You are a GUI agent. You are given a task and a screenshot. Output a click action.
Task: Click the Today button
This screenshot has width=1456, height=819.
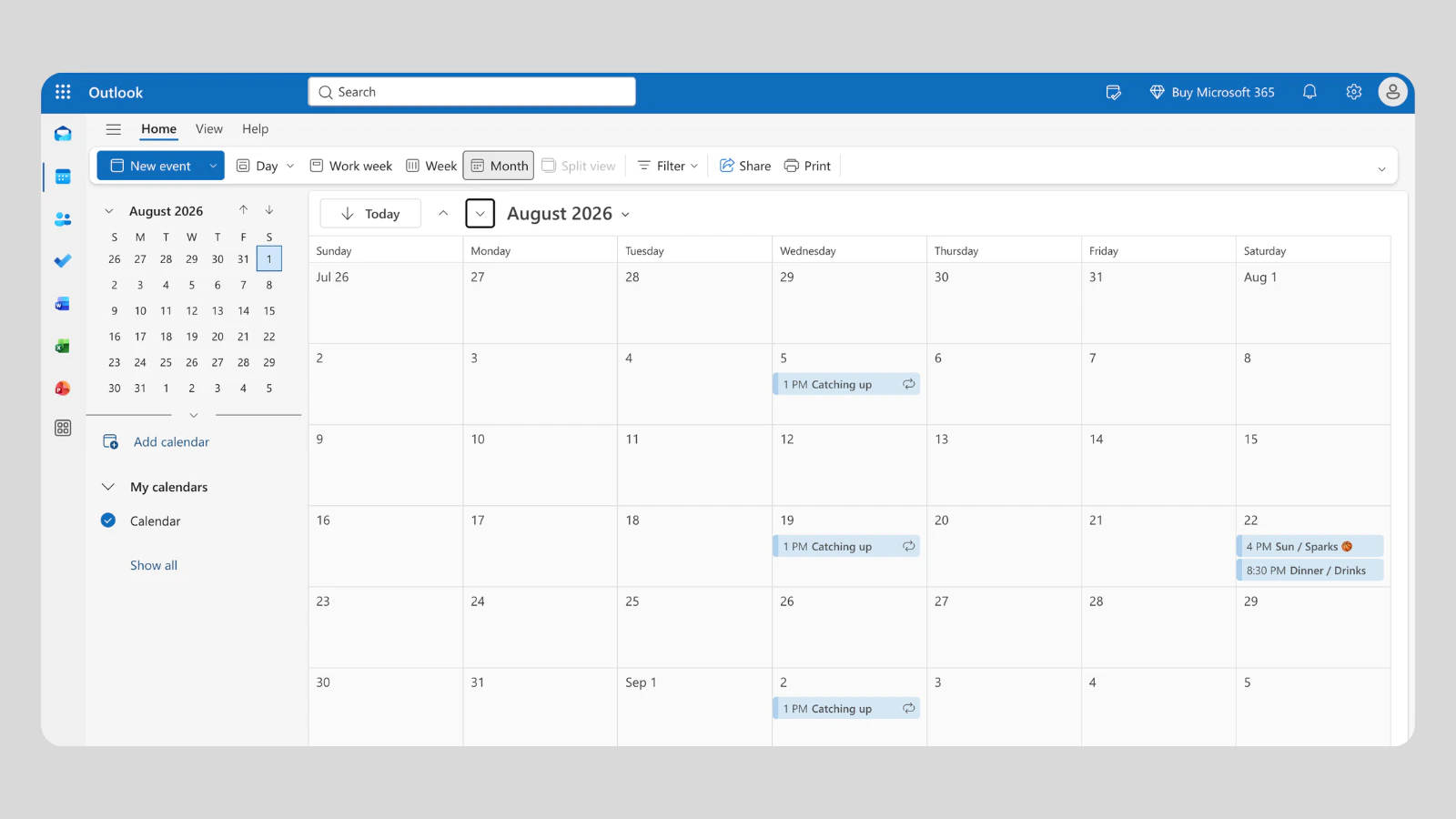pos(370,214)
